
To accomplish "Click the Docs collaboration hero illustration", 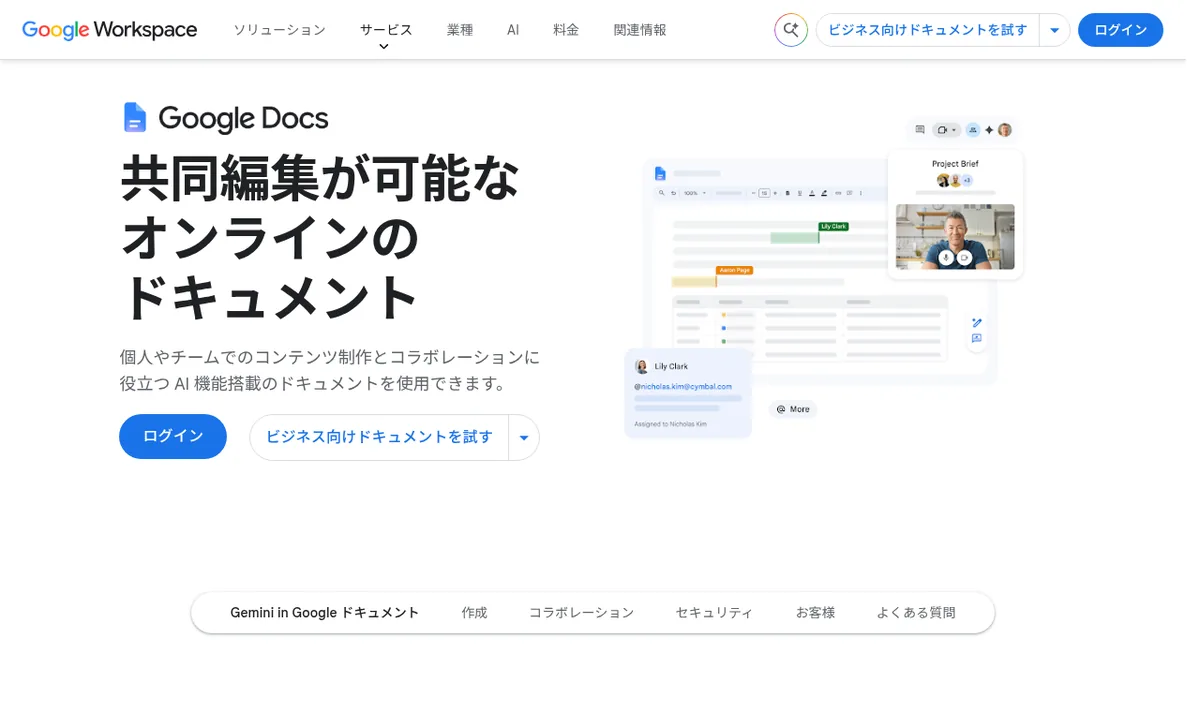I will coord(823,278).
